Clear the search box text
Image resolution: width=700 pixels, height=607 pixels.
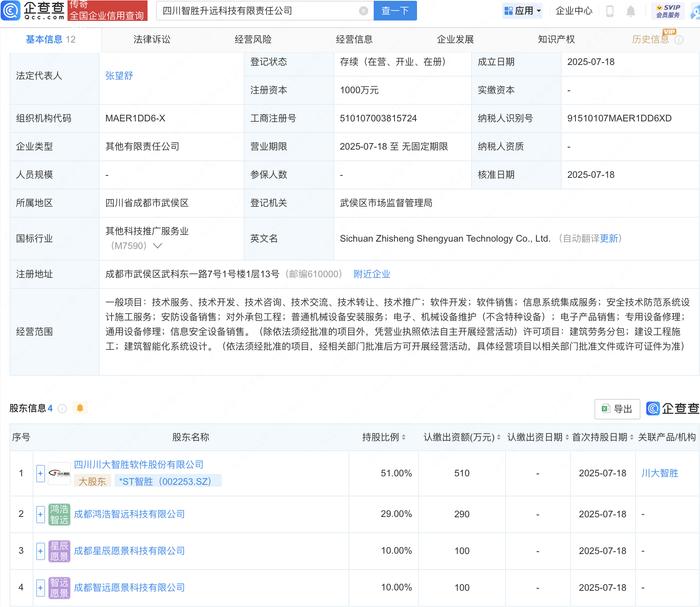(363, 11)
